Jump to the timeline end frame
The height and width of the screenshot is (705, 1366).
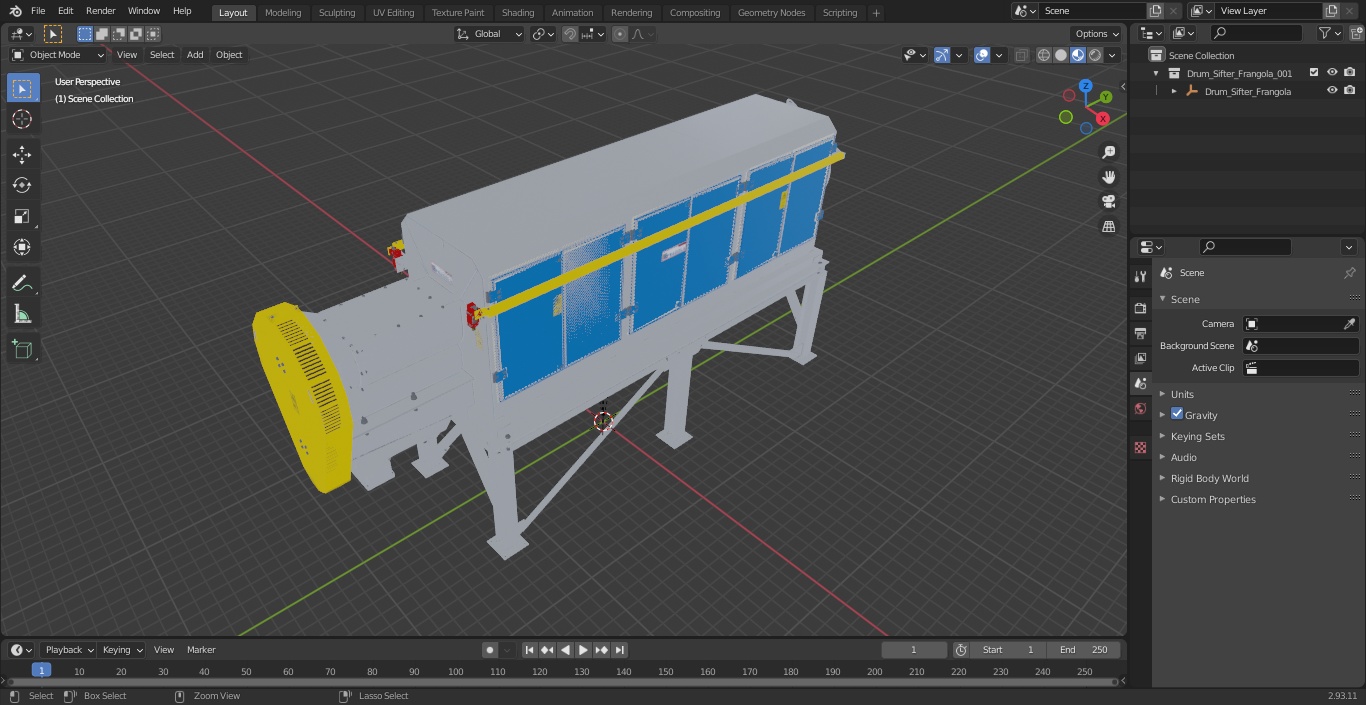(x=620, y=650)
